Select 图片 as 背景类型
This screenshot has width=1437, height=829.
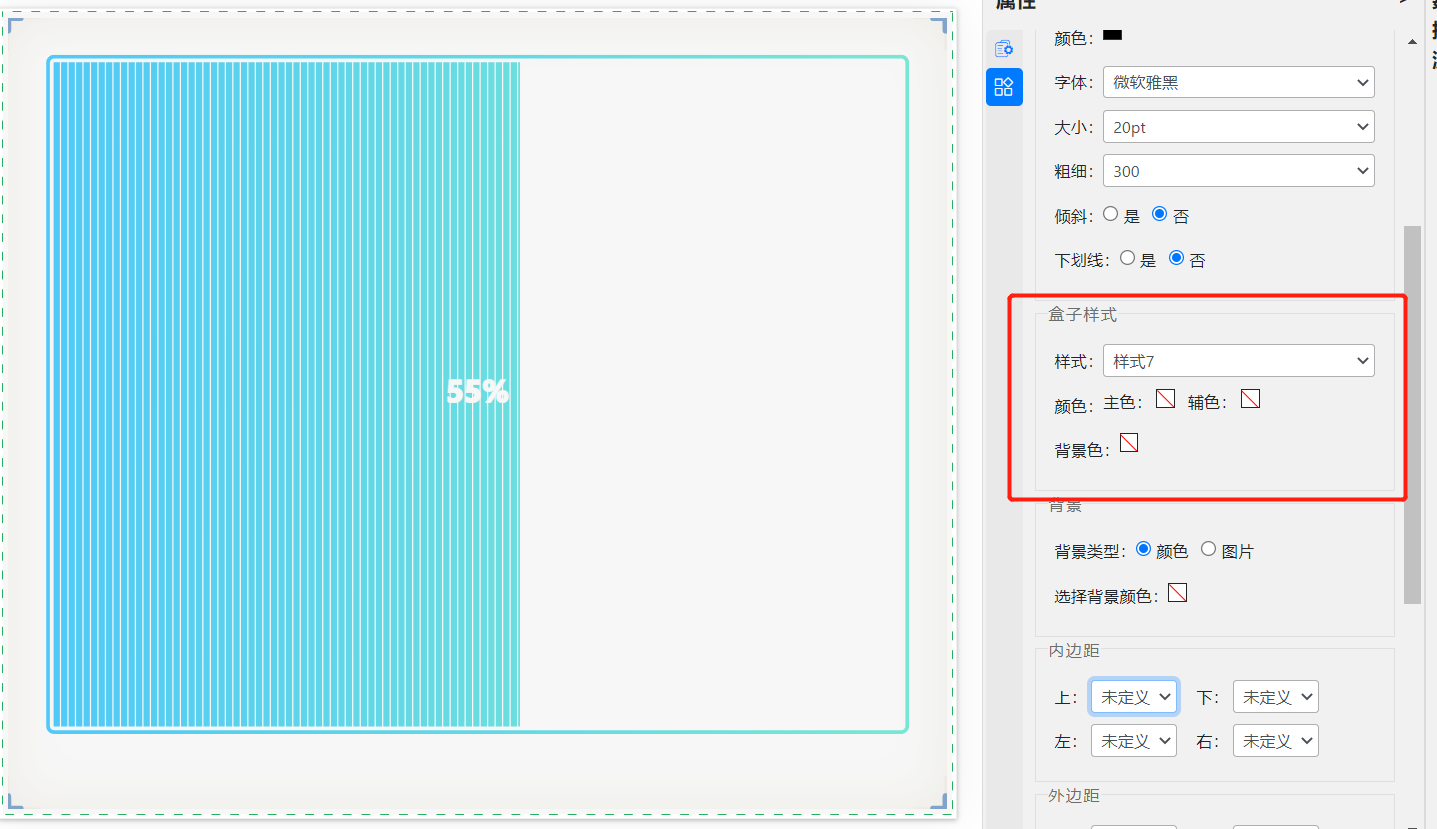point(1209,549)
